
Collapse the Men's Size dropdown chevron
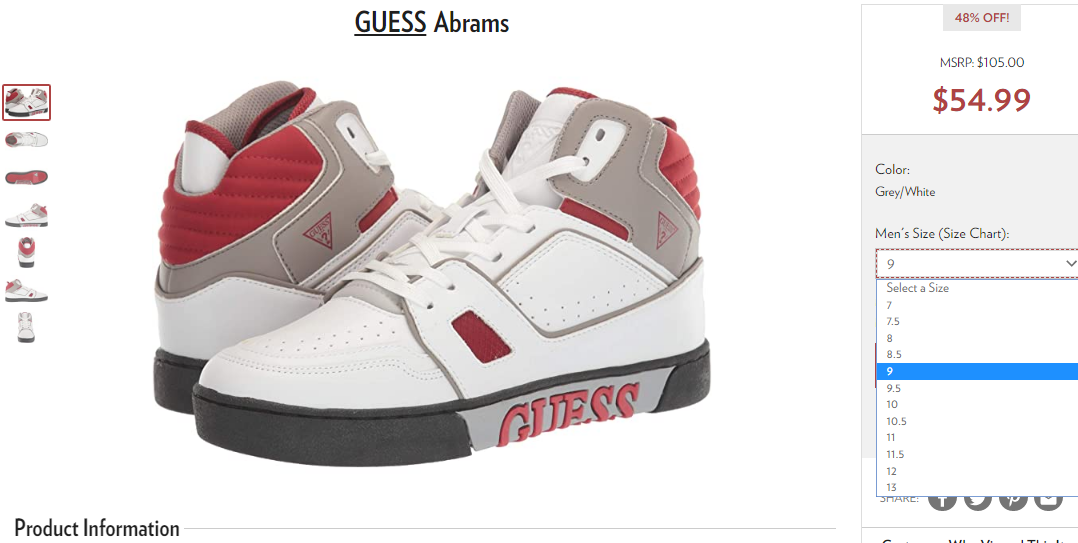(x=1070, y=264)
